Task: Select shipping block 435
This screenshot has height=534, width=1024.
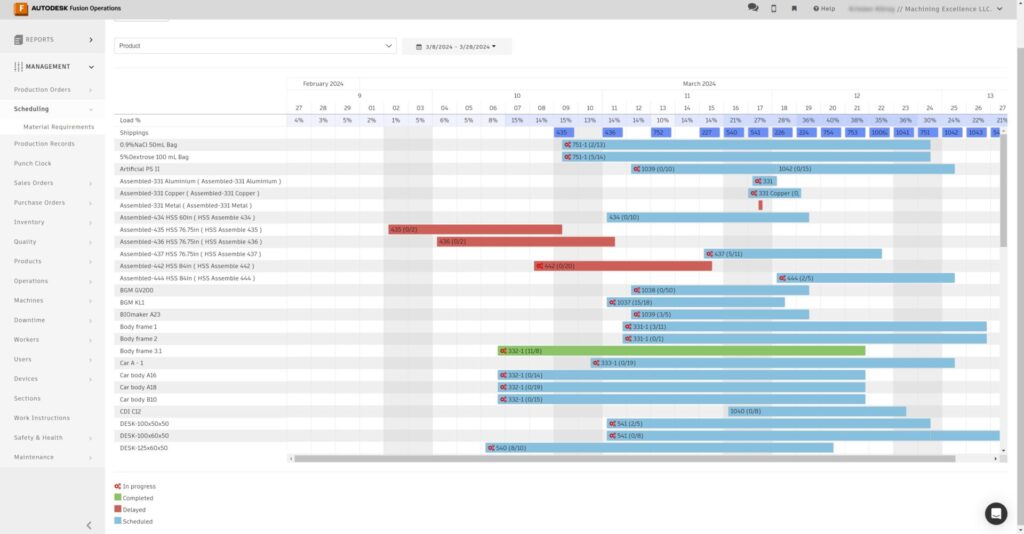Action: (x=564, y=133)
